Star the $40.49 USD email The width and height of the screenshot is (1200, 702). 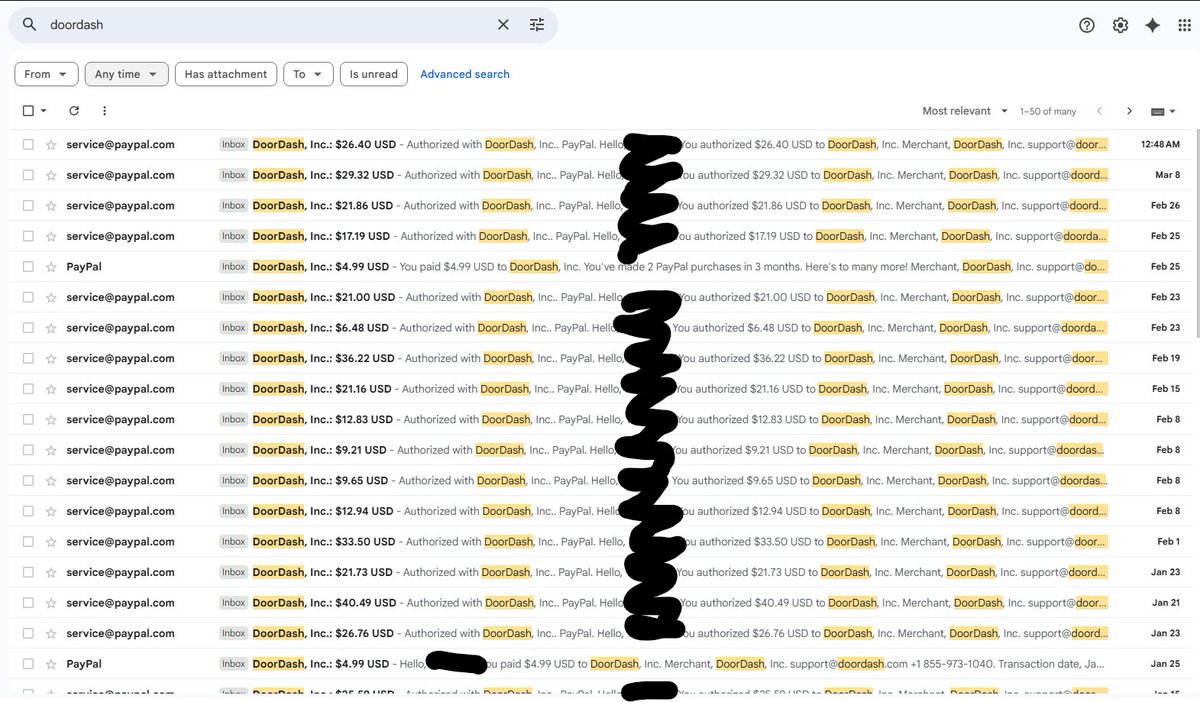pos(51,603)
